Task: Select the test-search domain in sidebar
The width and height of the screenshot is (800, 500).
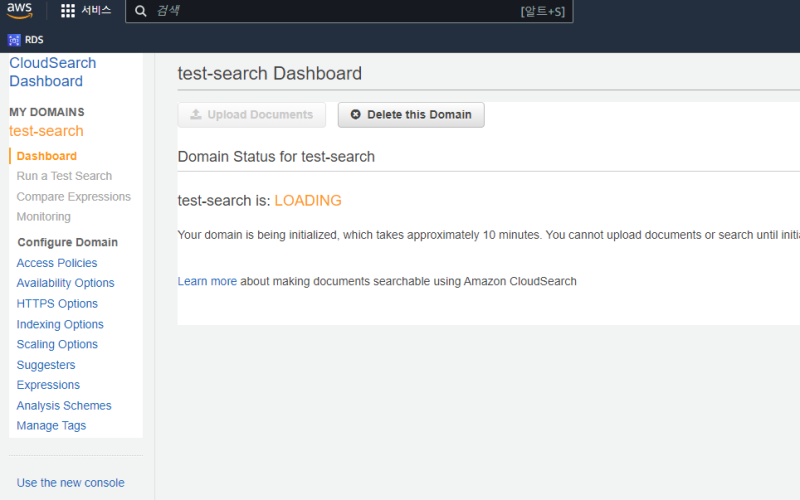Action: click(46, 131)
